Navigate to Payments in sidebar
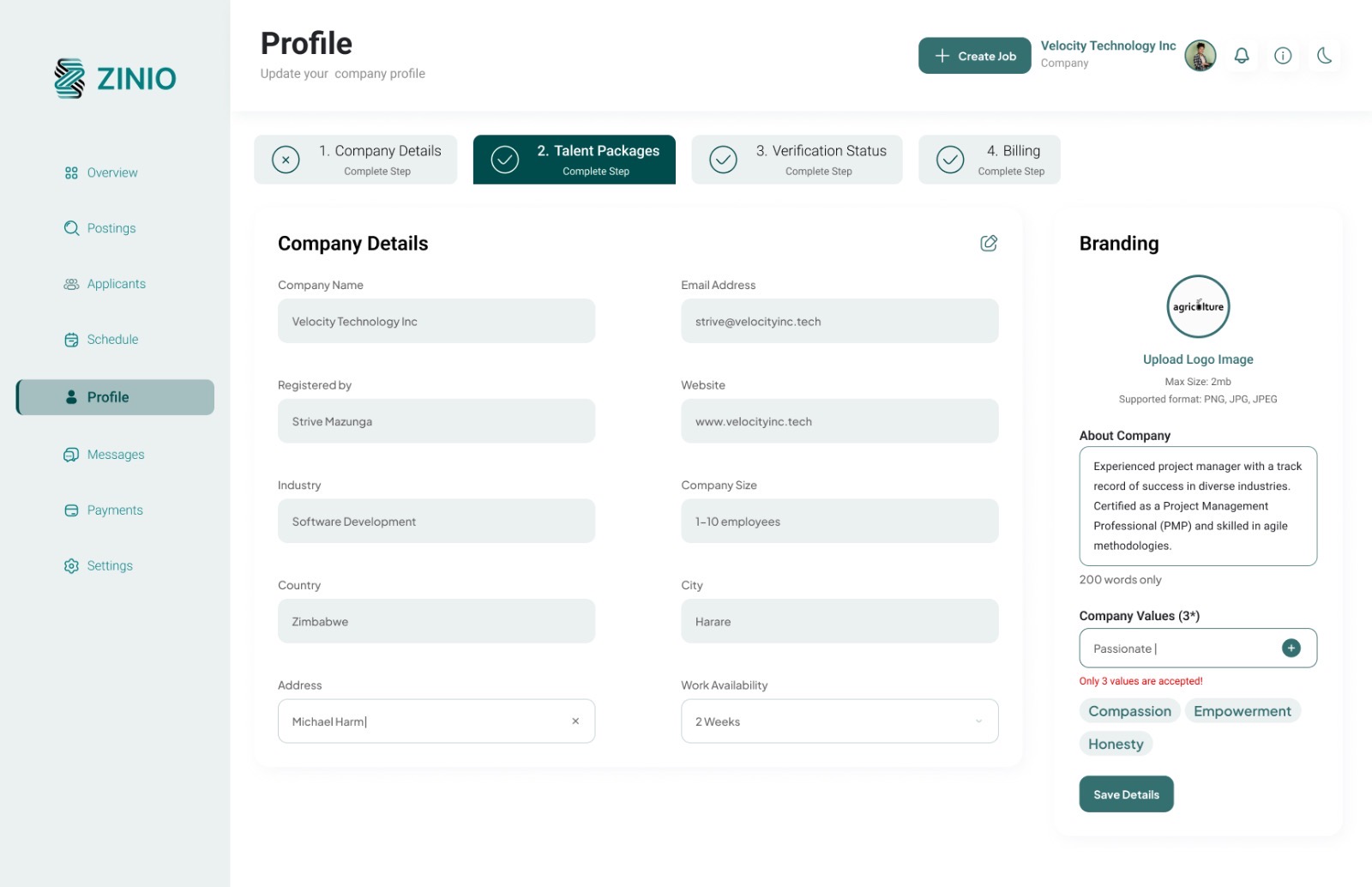 114,510
